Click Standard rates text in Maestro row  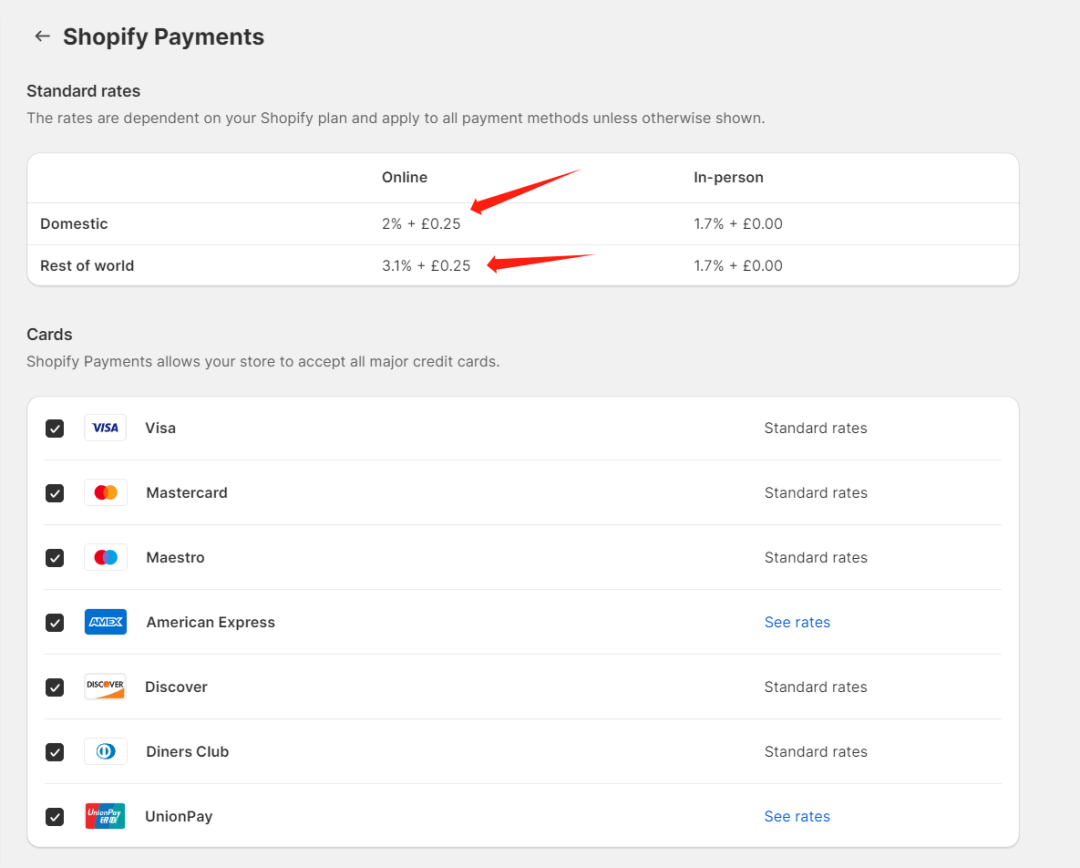click(816, 557)
